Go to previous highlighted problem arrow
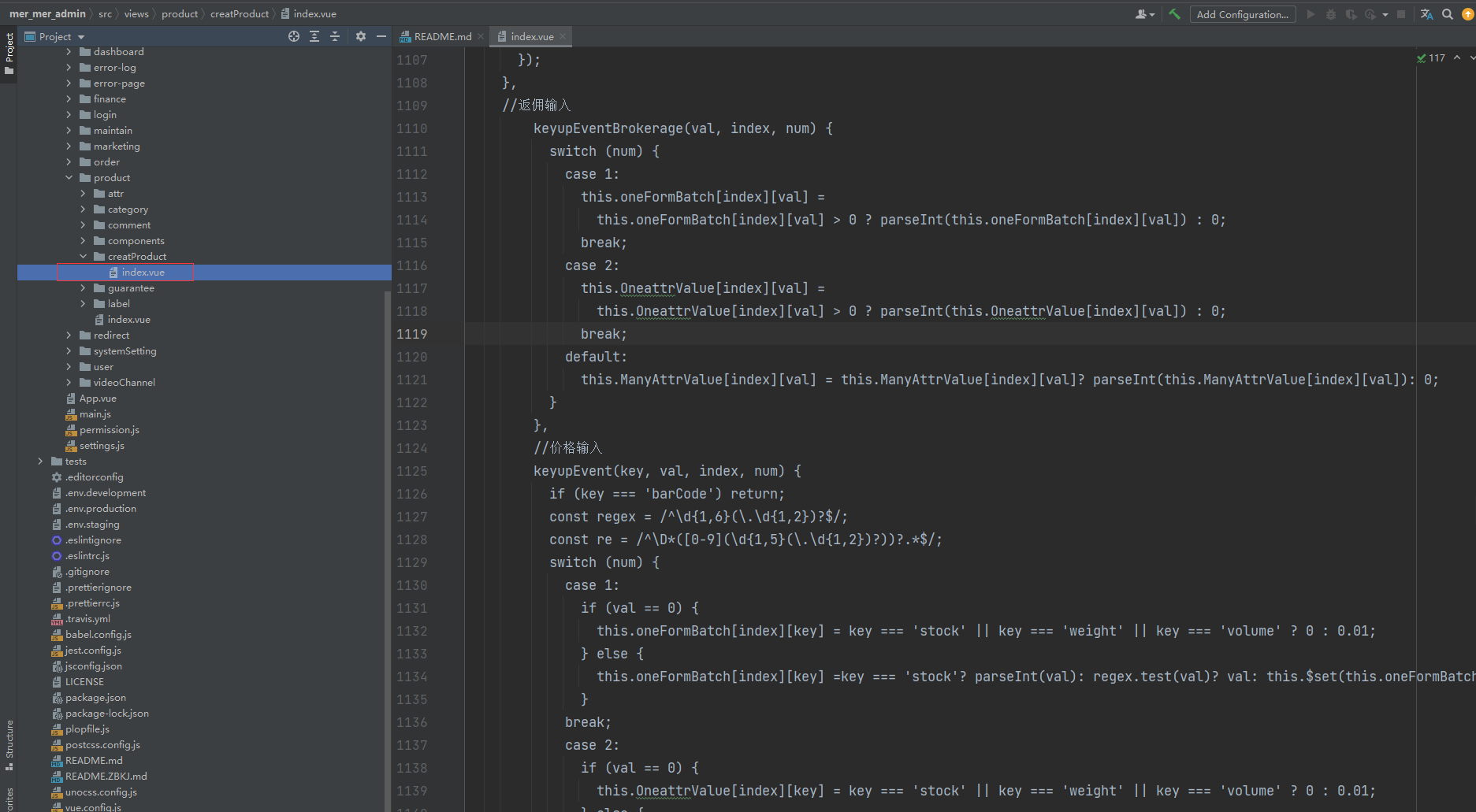 pyautogui.click(x=1457, y=58)
